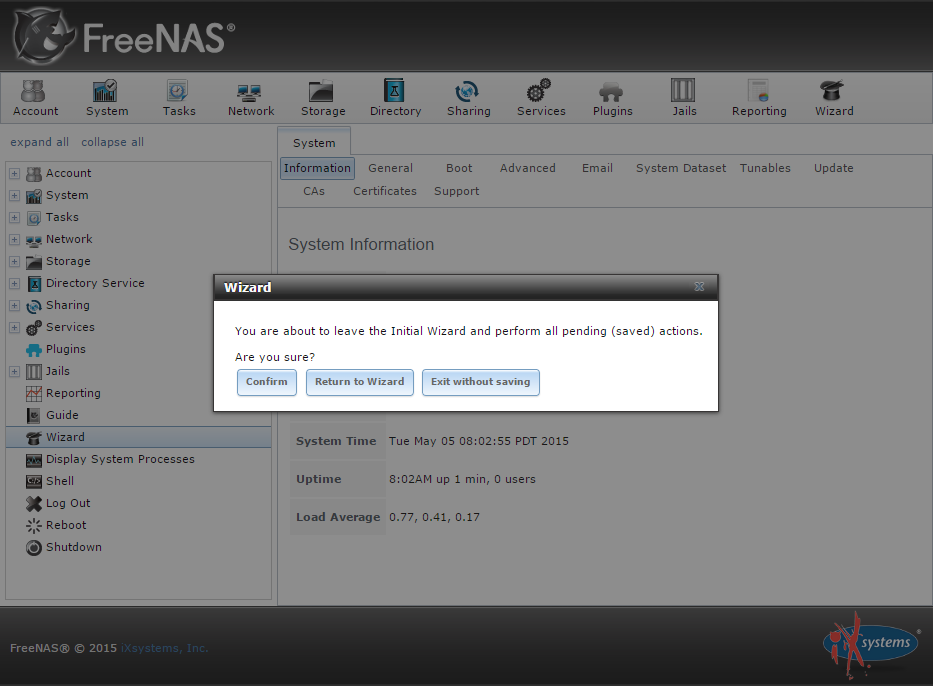Click the Guide book icon in the sidebar
Image resolution: width=933 pixels, height=686 pixels.
pyautogui.click(x=34, y=415)
